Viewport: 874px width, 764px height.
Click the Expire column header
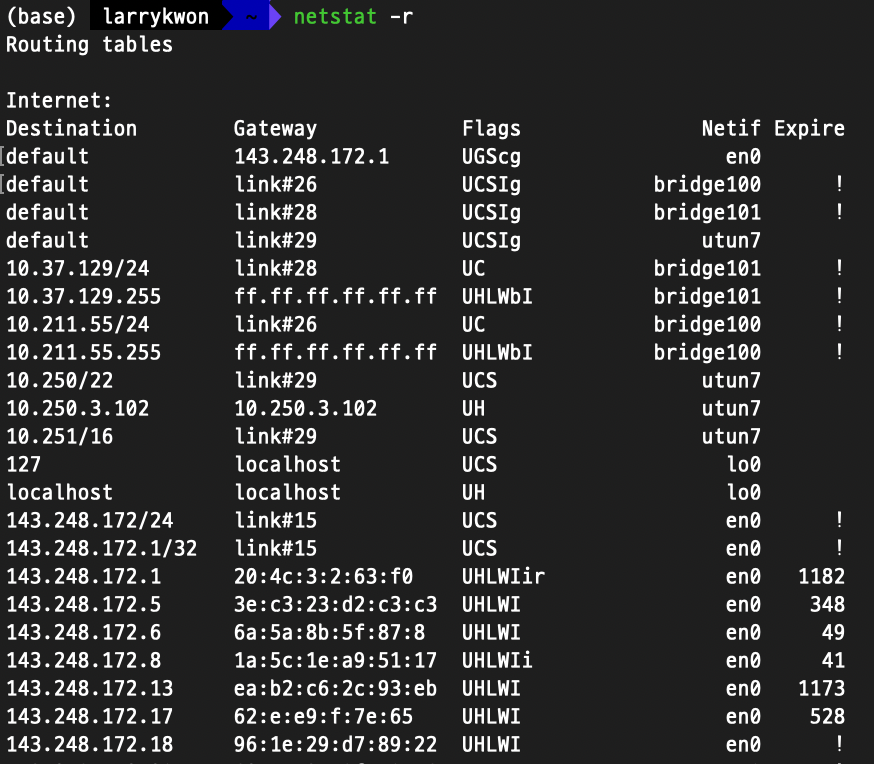coord(809,129)
